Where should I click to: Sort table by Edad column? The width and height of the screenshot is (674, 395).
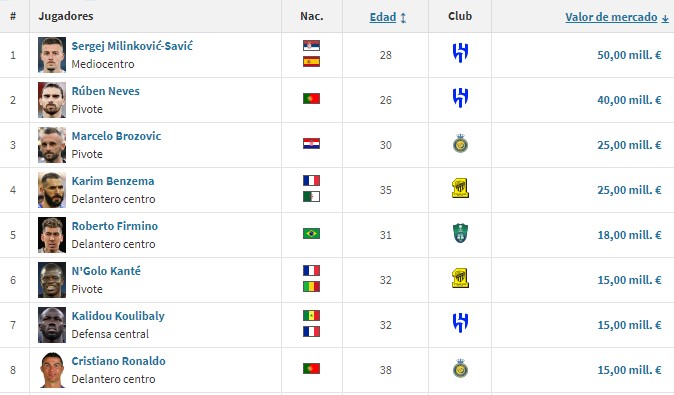point(383,17)
